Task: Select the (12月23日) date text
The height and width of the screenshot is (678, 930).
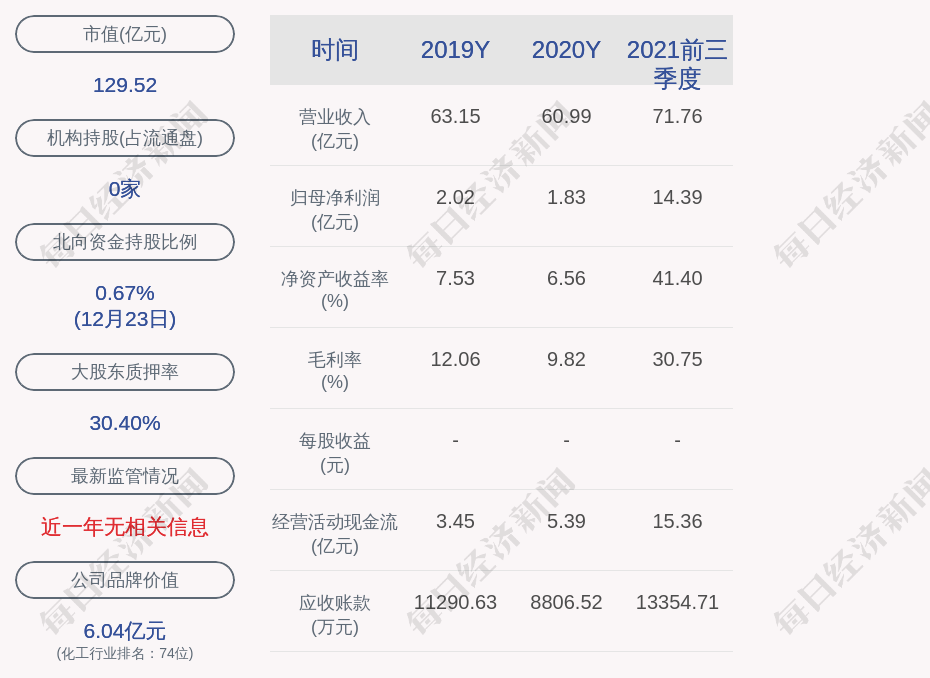Action: click(x=125, y=319)
